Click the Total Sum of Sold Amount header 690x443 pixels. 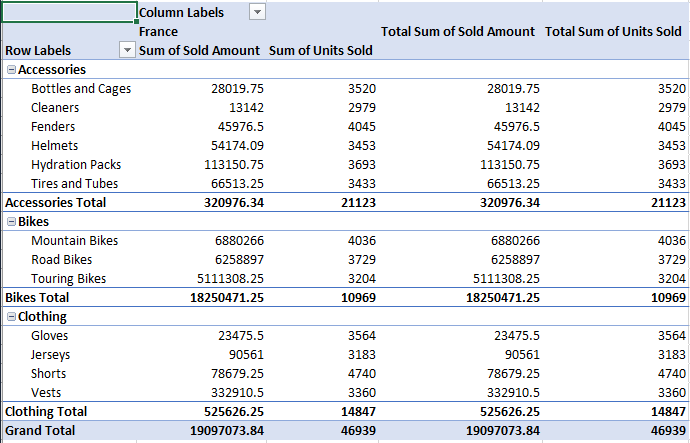[x=458, y=31]
